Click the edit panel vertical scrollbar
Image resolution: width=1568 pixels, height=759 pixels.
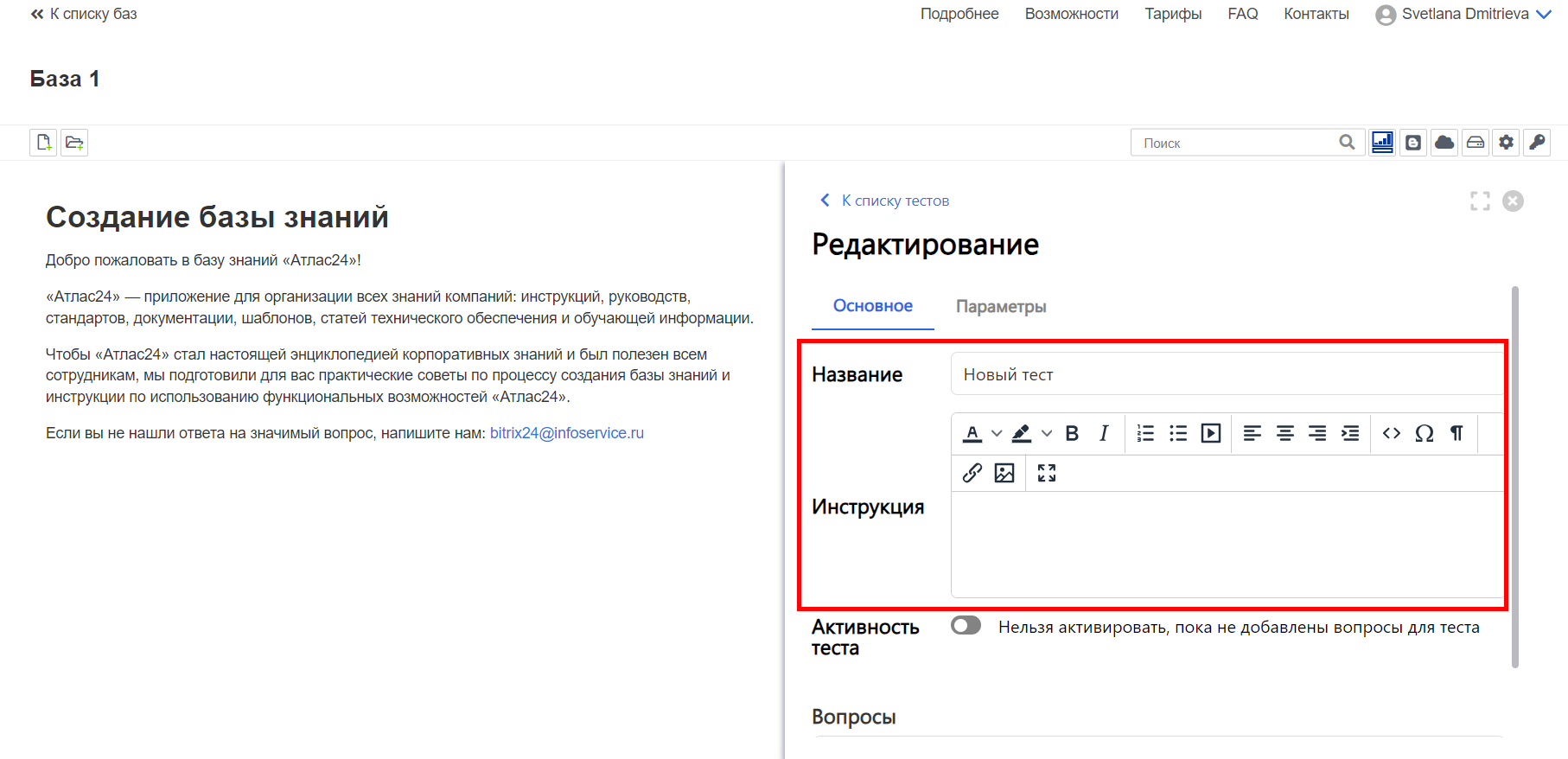click(x=1515, y=476)
